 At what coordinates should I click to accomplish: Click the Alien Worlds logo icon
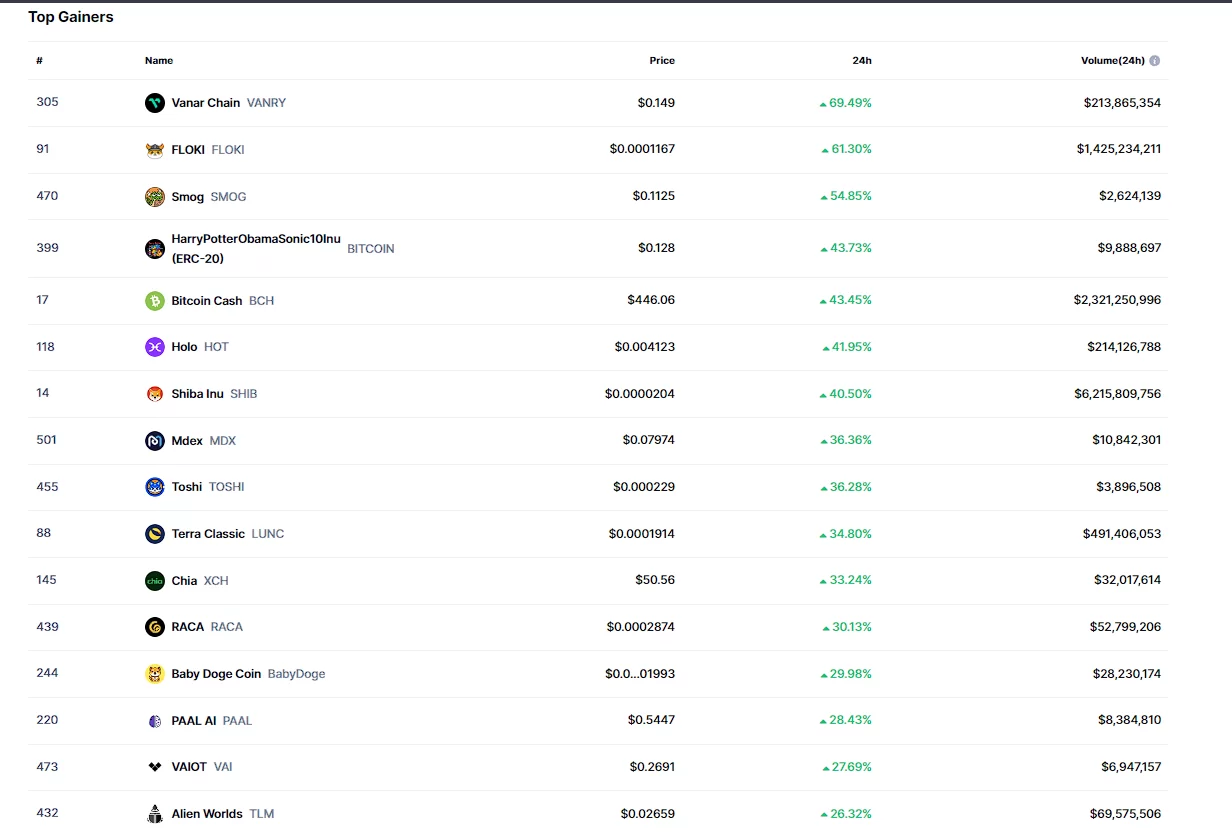click(155, 814)
